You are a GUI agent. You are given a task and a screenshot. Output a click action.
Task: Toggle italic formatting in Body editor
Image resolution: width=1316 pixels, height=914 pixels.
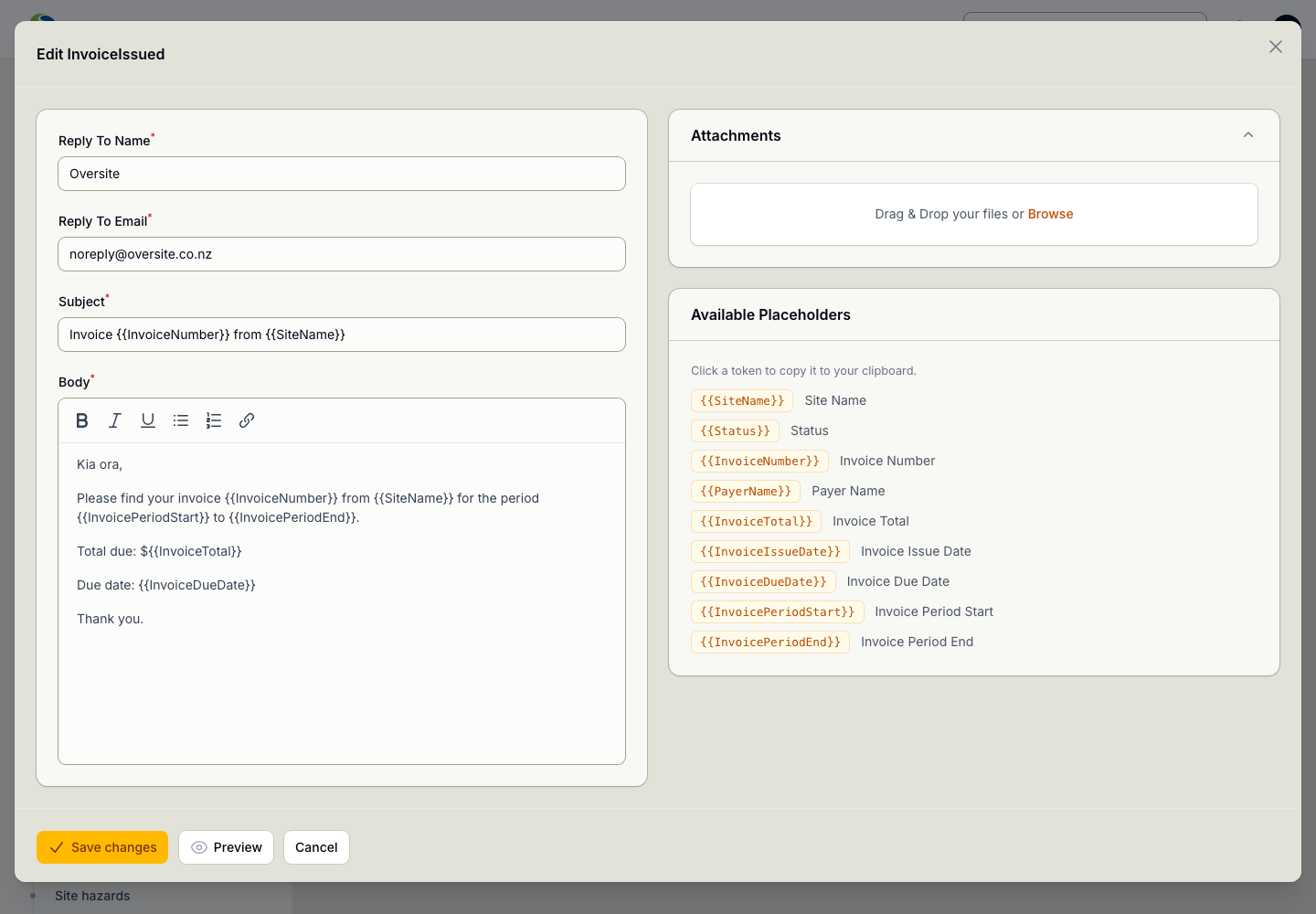coord(115,420)
